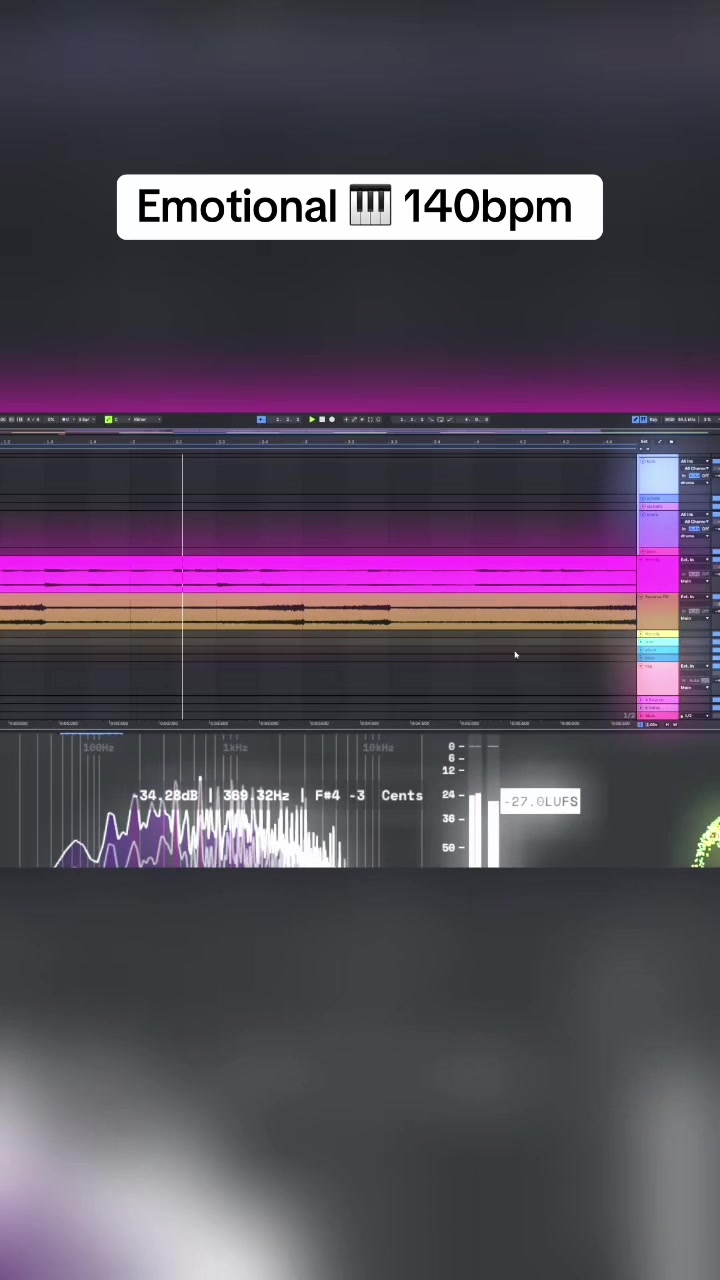Select the Main track header
720x1280 pixels.
658,716
